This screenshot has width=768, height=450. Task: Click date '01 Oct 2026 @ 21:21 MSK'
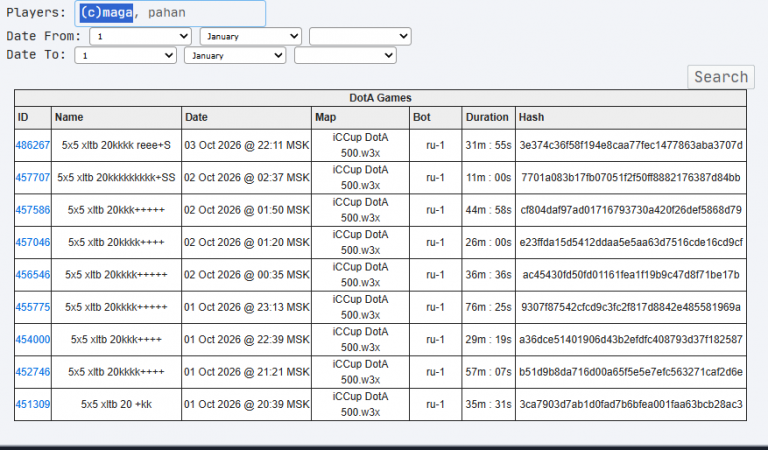click(246, 372)
